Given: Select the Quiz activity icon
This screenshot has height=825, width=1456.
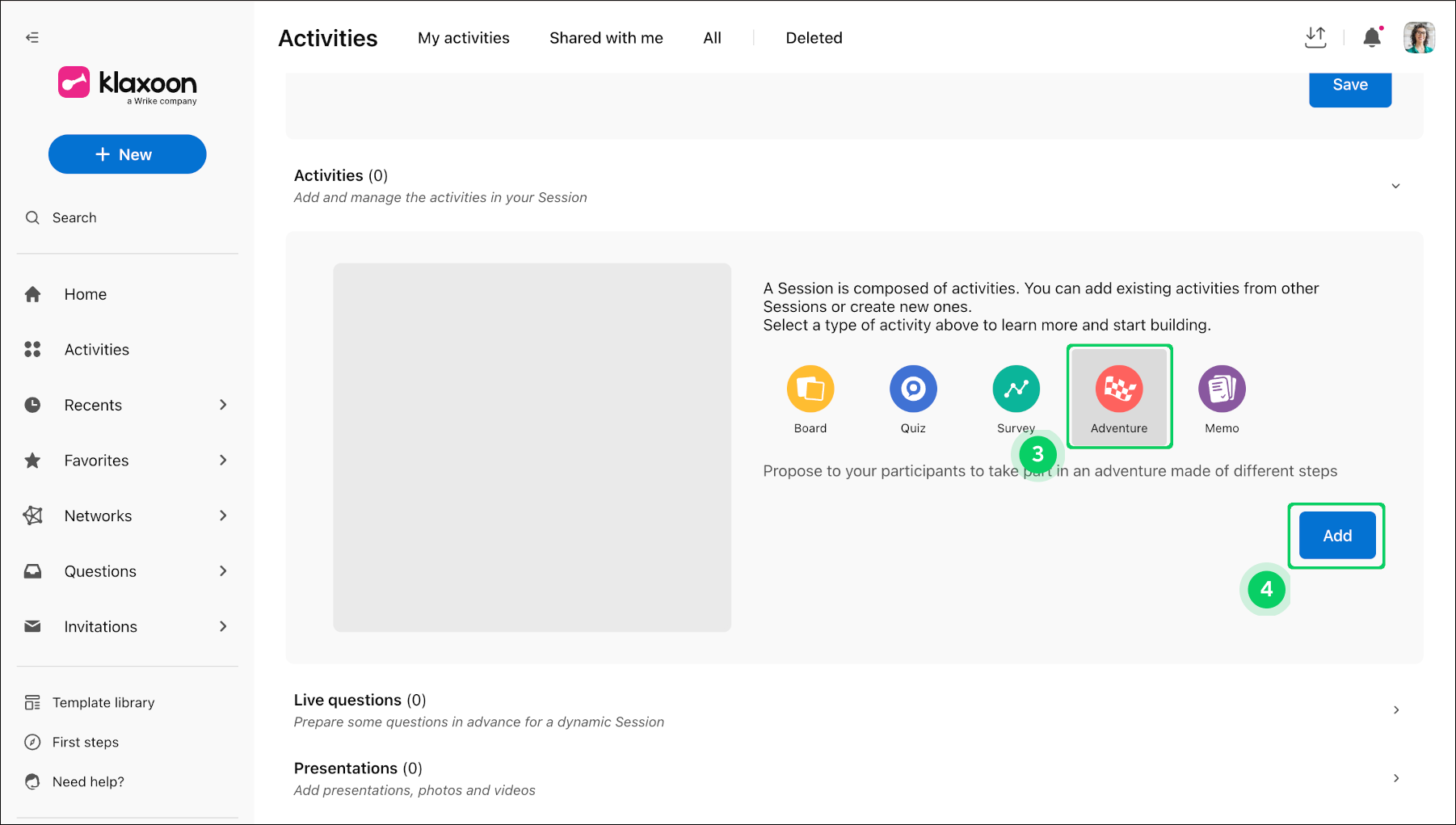Looking at the screenshot, I should (x=913, y=389).
